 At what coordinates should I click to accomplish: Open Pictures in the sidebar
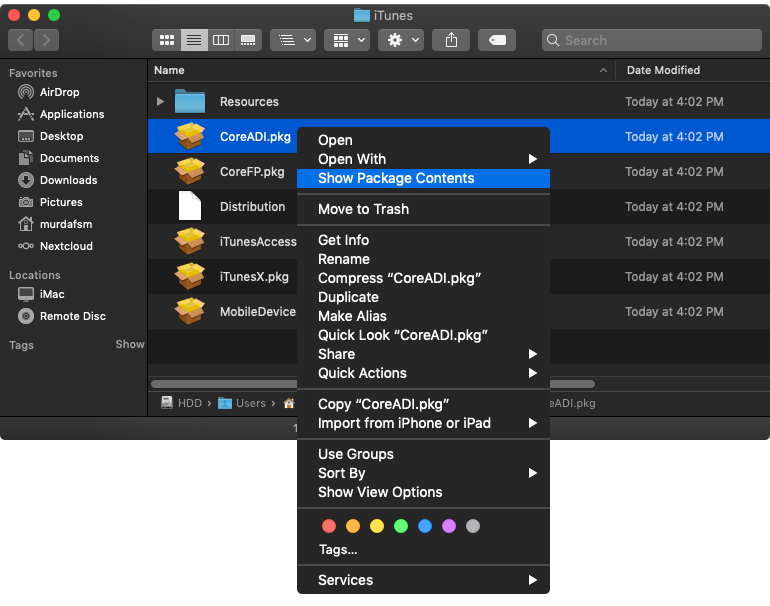[50, 202]
